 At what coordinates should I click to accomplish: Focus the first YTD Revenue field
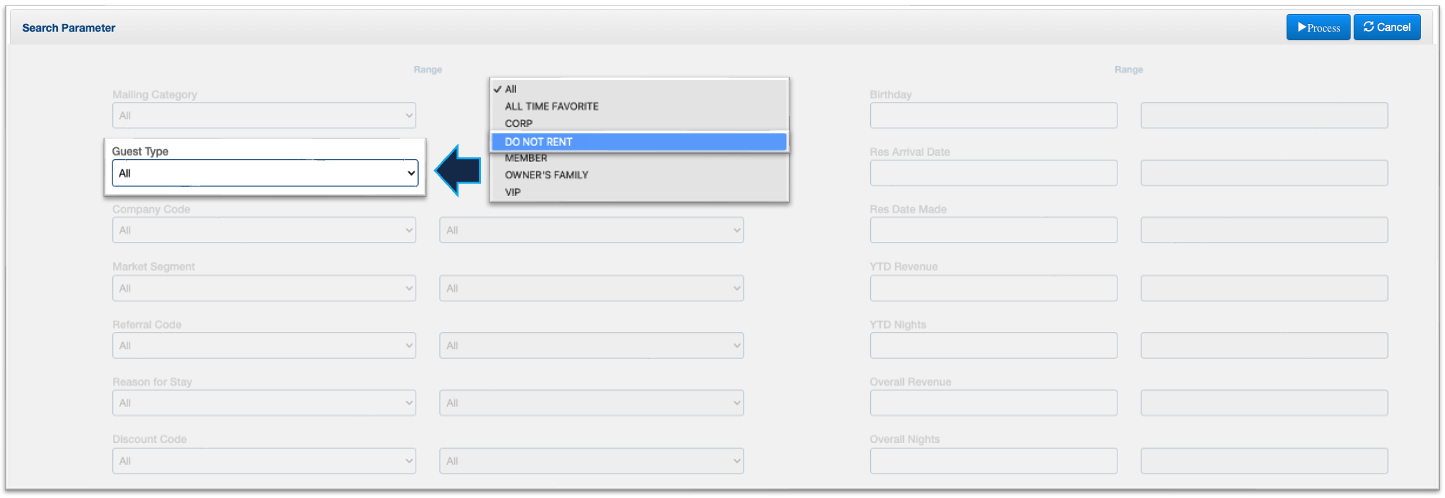tap(993, 289)
